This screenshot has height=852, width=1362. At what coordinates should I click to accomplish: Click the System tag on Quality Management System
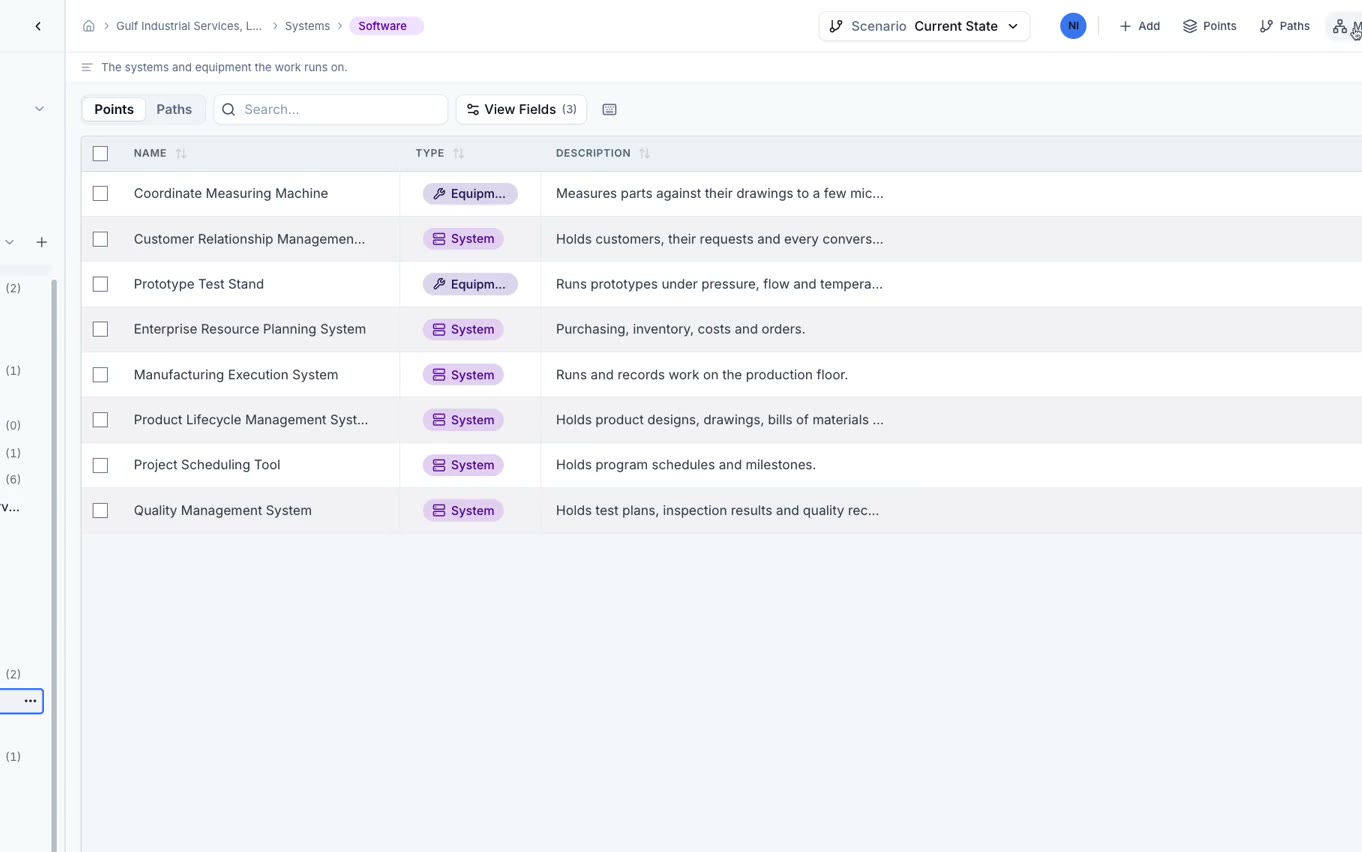463,510
